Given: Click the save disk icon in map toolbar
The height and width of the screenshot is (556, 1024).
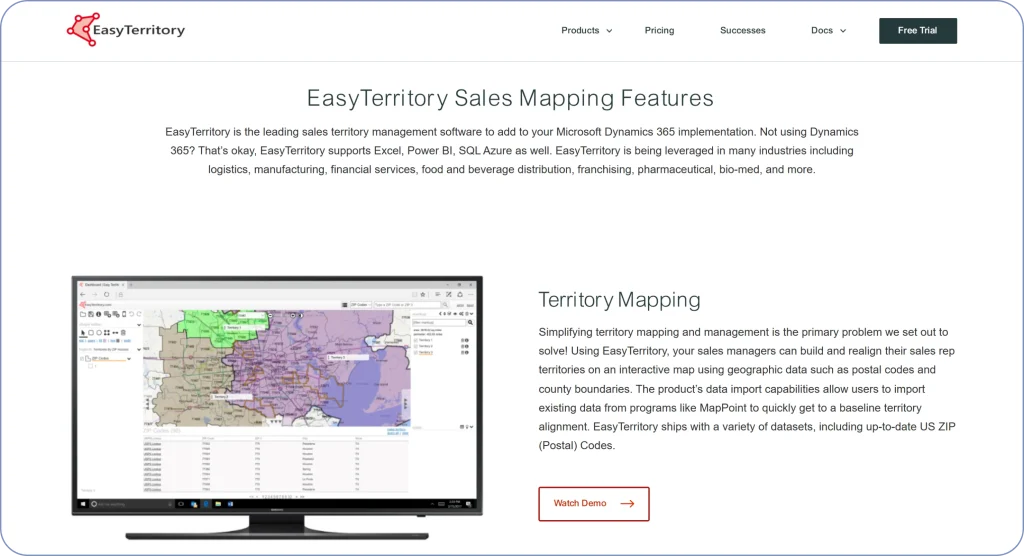Looking at the screenshot, I should coord(91,314).
